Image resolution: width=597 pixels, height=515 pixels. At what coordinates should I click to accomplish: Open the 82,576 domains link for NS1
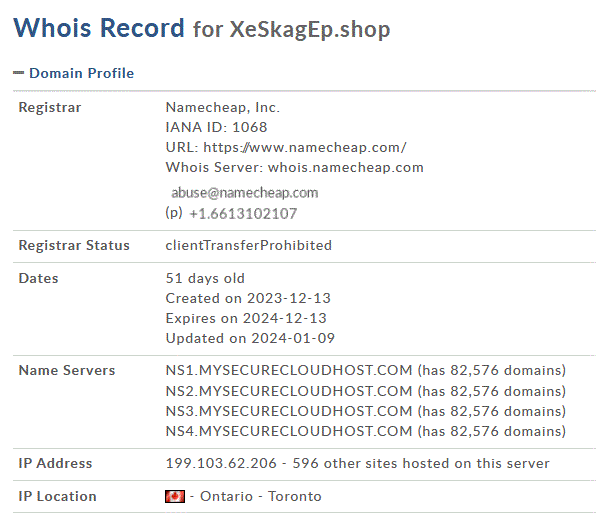(492, 370)
